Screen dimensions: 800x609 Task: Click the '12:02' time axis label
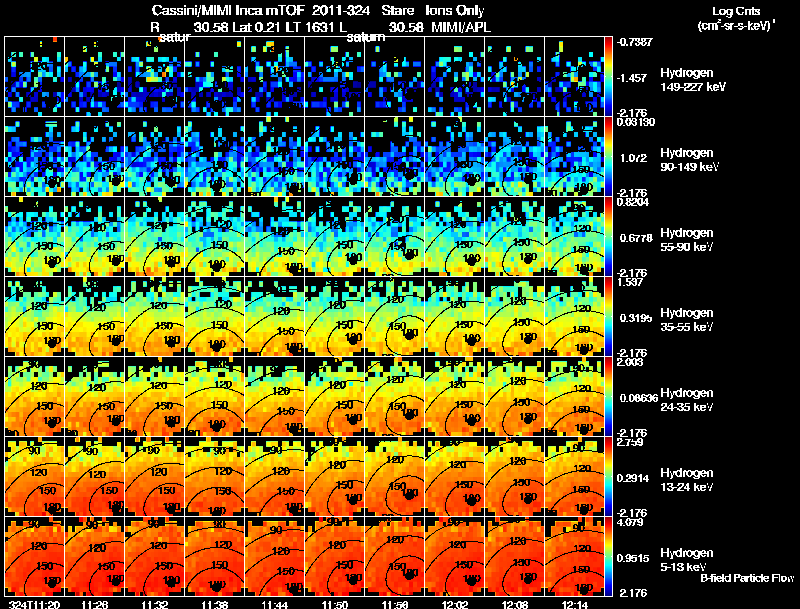click(455, 605)
